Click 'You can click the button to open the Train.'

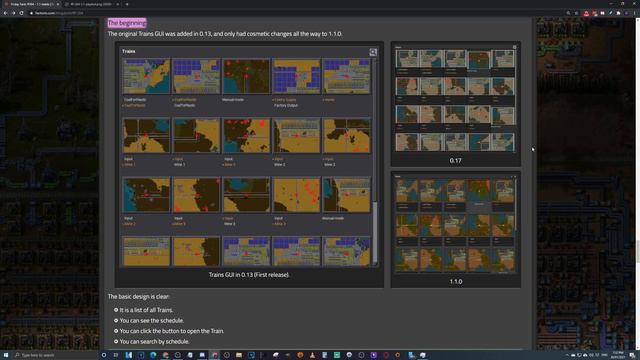(172, 331)
